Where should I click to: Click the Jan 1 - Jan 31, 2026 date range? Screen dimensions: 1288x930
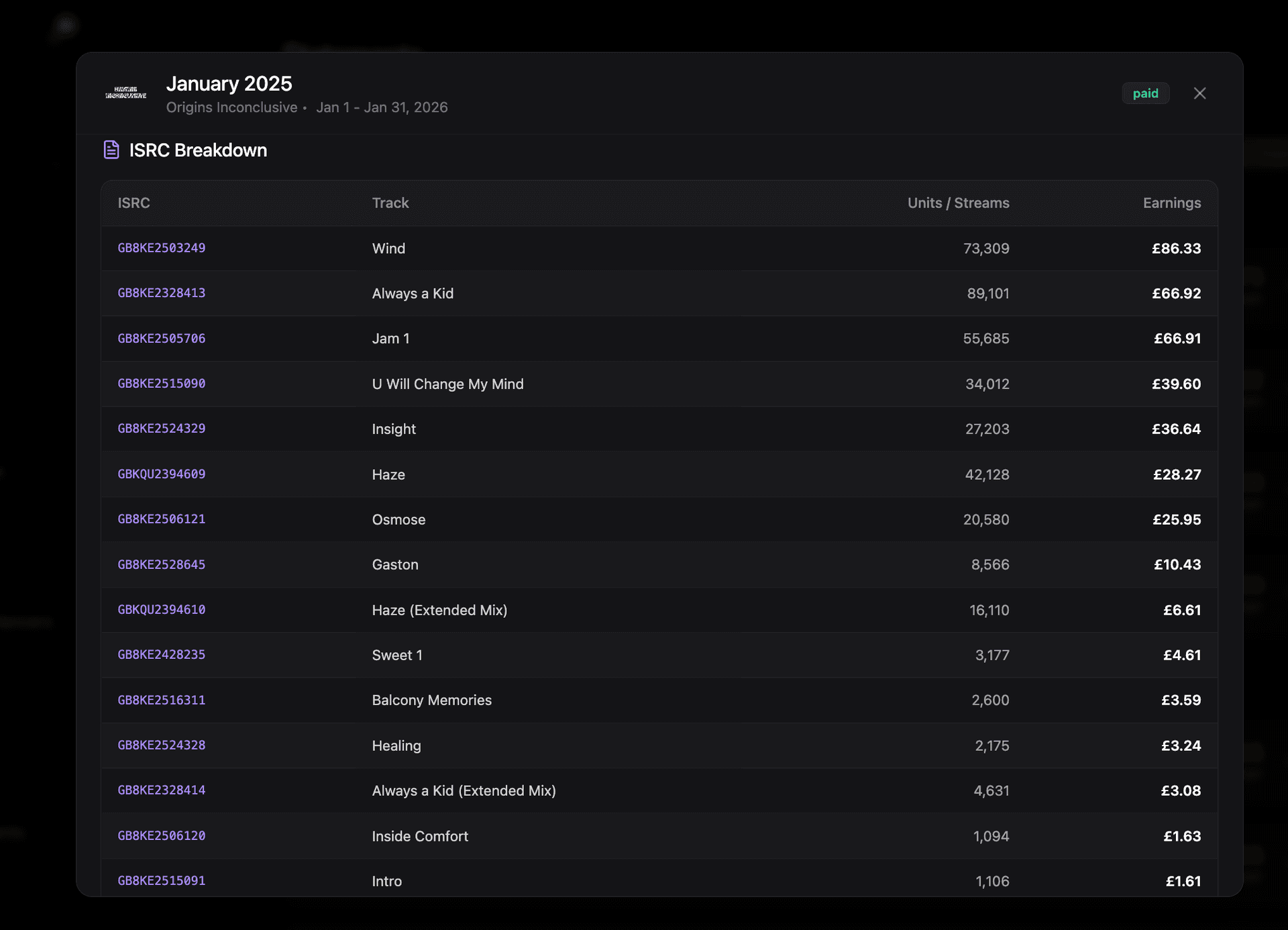point(382,107)
